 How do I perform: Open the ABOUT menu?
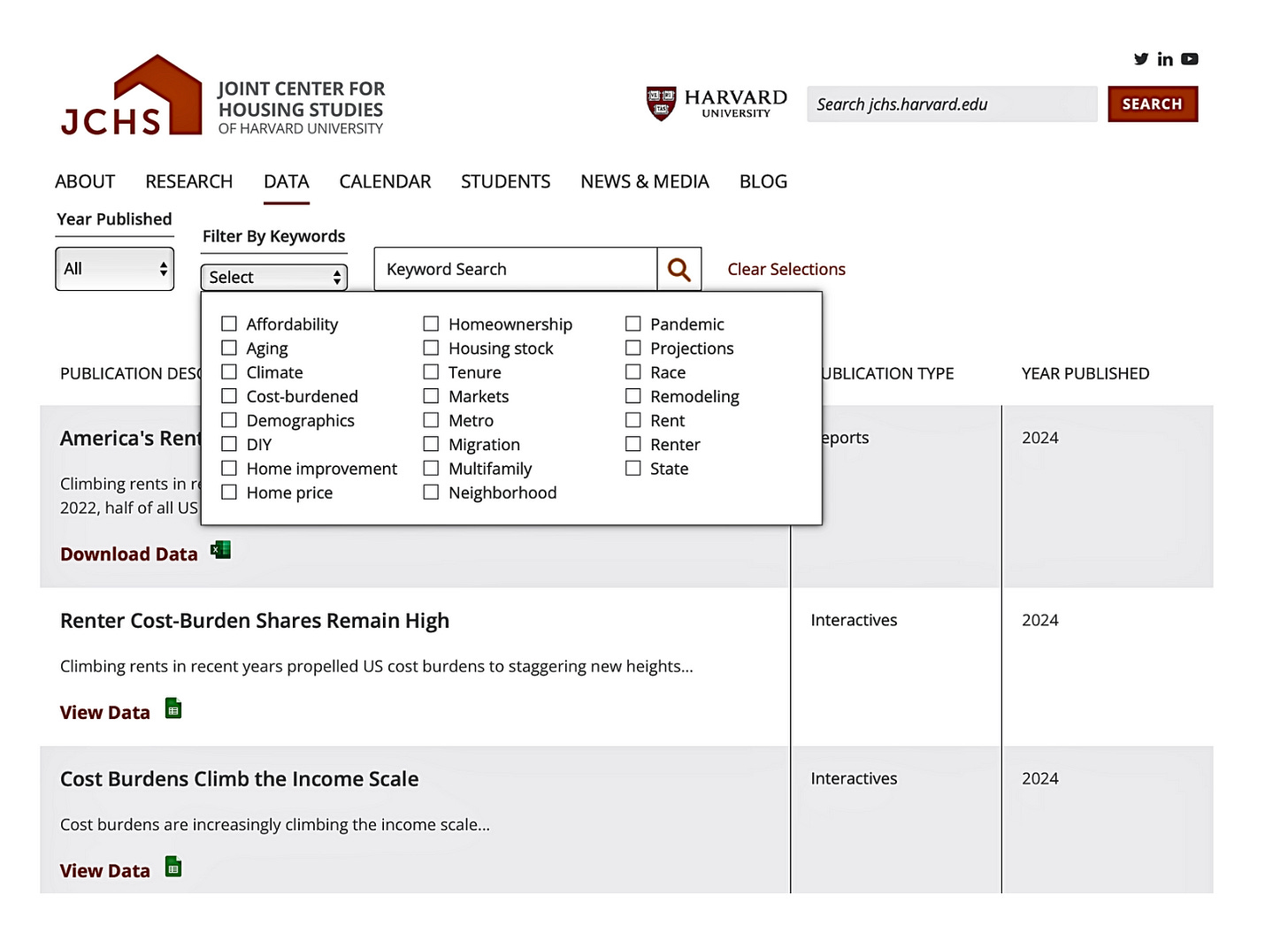(x=85, y=181)
